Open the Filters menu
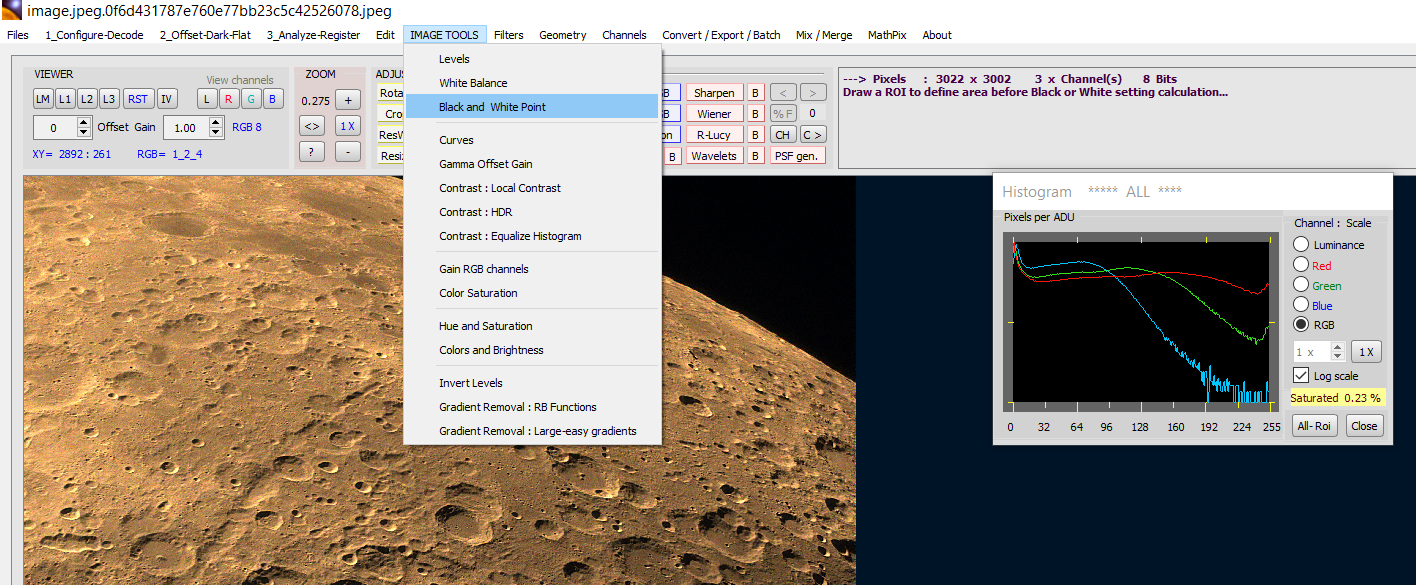 tap(508, 35)
